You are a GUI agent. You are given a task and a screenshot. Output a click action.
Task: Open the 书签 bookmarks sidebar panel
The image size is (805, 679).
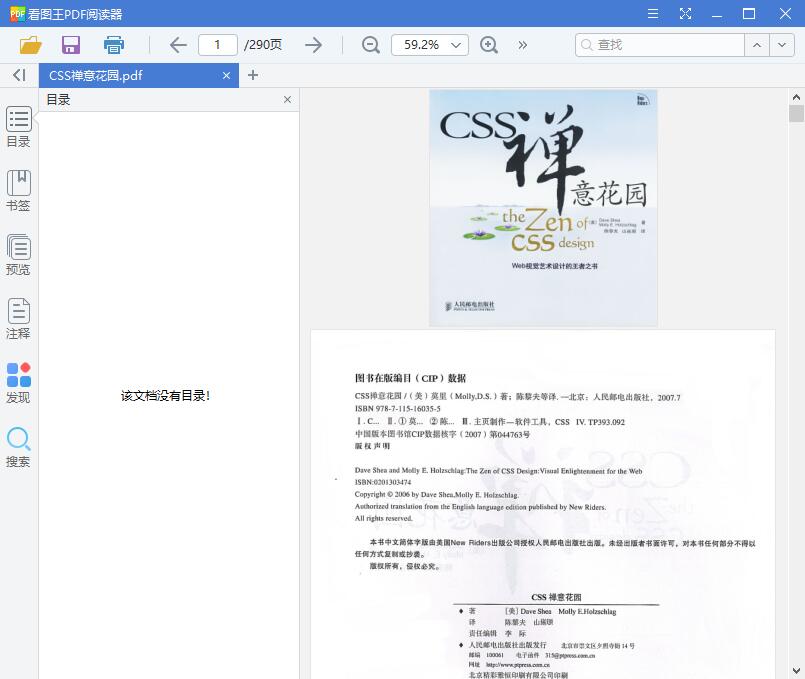pos(18,191)
